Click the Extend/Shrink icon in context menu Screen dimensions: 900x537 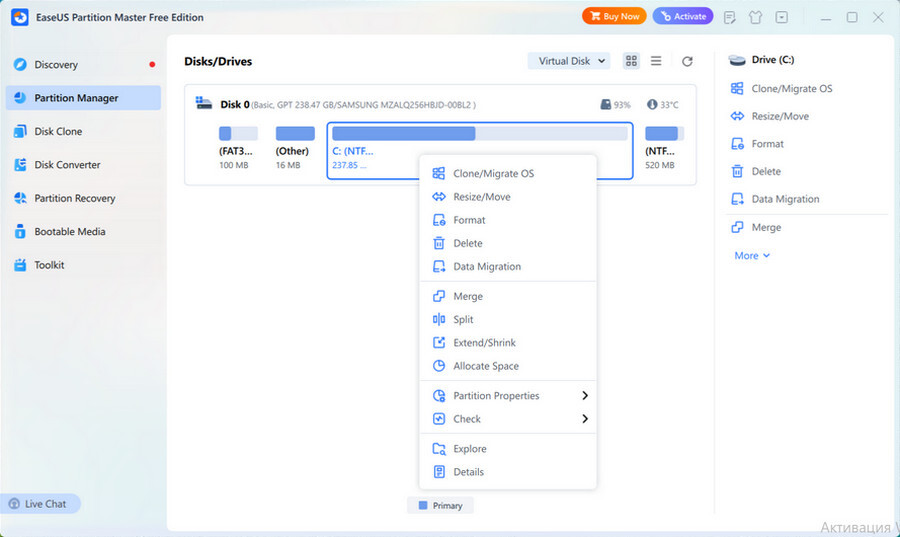[439, 343]
